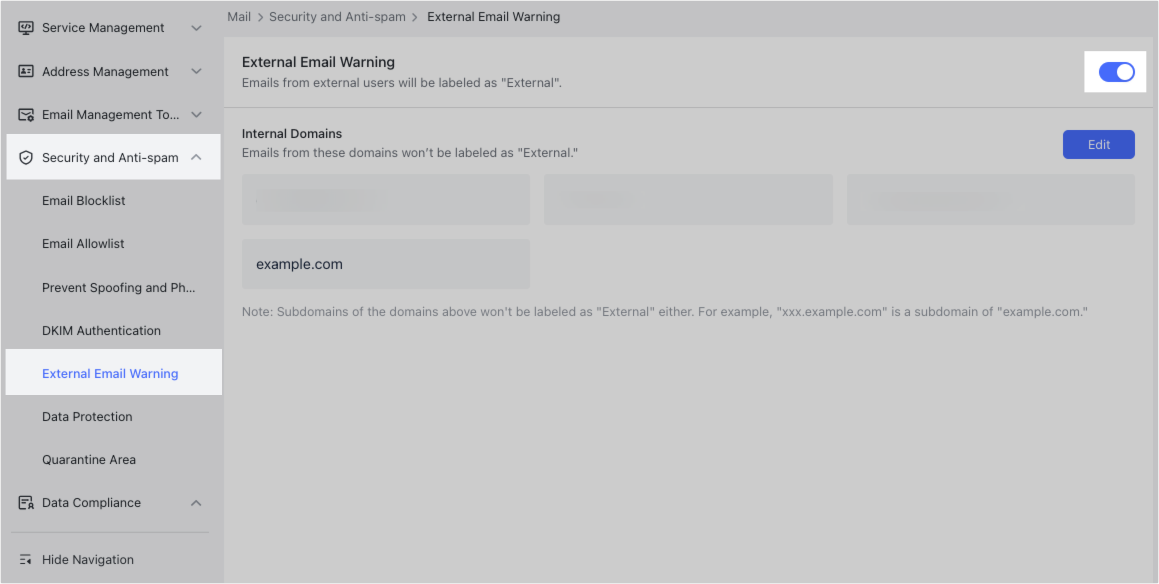
Task: Open the Email Allowlist page
Action: point(85,243)
